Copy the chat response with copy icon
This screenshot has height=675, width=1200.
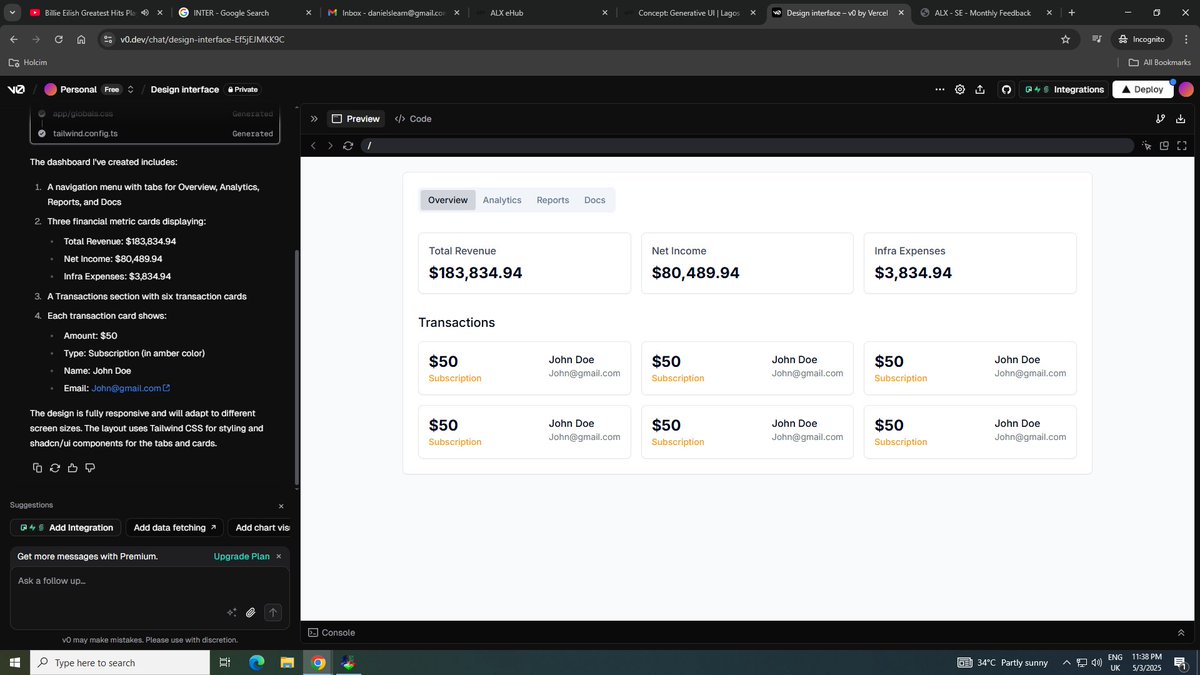tap(38, 467)
